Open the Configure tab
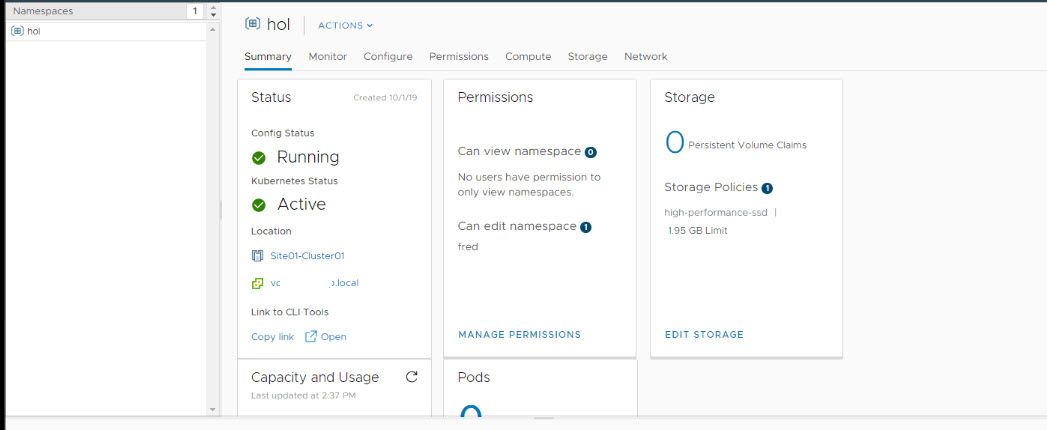 [x=388, y=57]
